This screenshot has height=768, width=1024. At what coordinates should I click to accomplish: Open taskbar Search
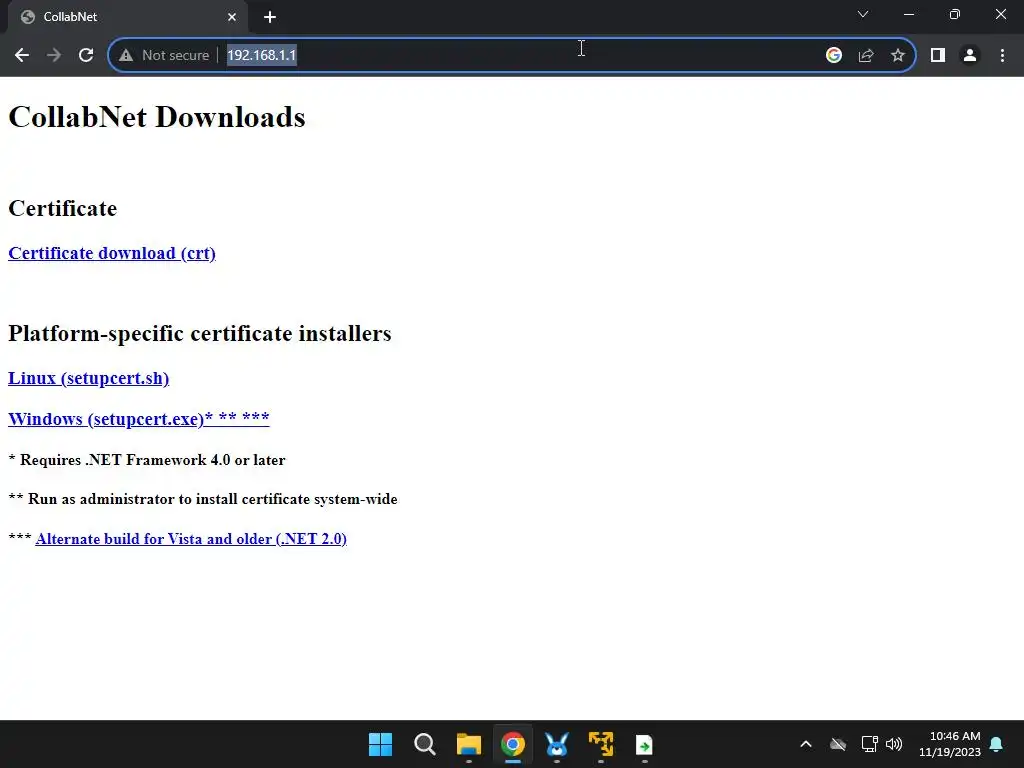click(x=424, y=744)
